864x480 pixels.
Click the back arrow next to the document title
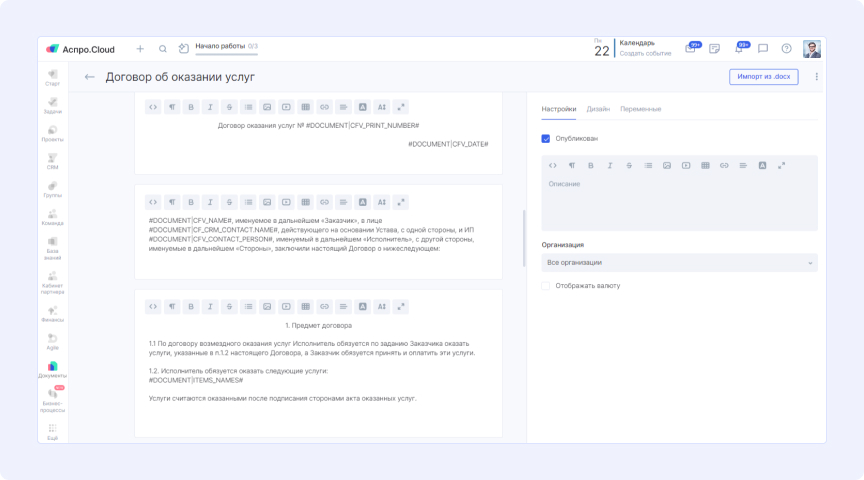tap(90, 77)
